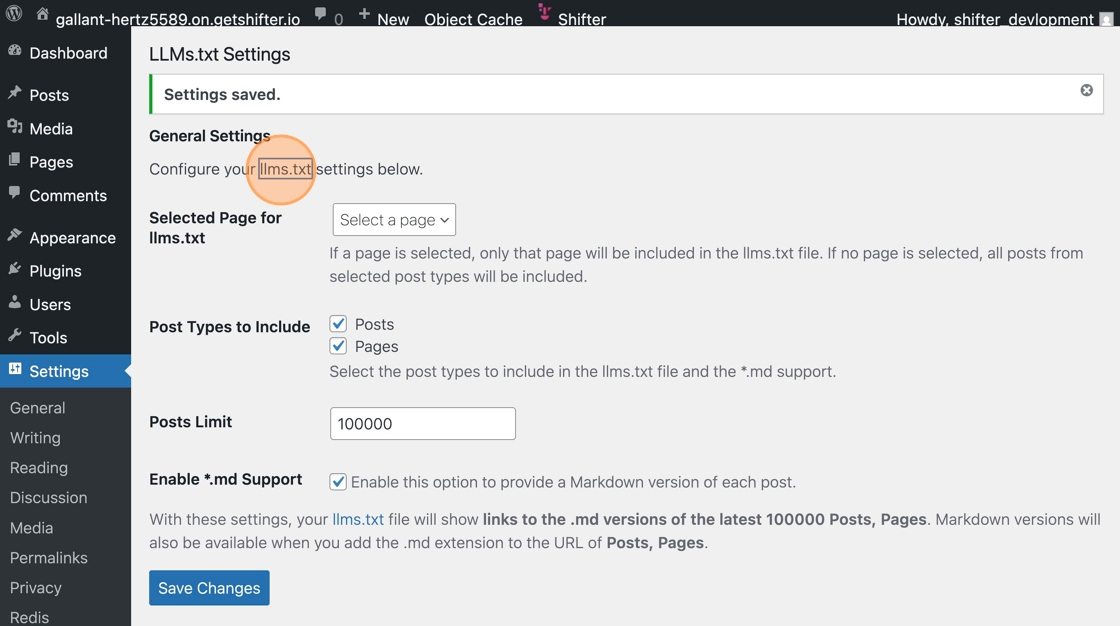Click the home site icon
Image resolution: width=1120 pixels, height=626 pixels.
[x=42, y=14]
